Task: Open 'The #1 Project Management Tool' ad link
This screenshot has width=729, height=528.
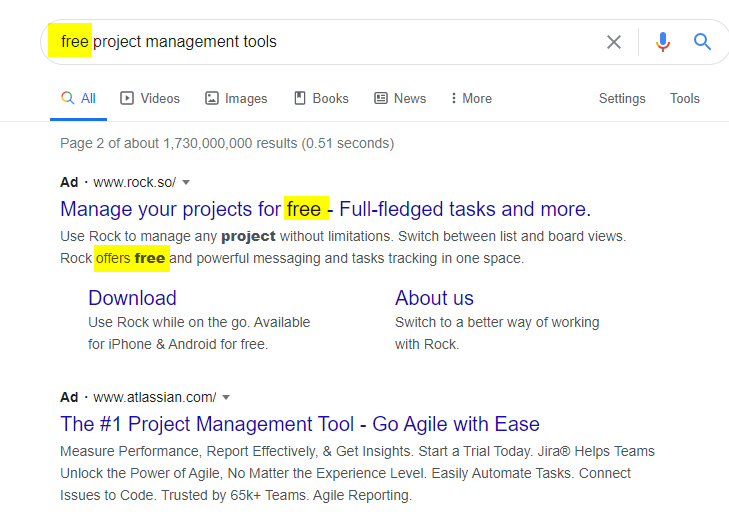Action: (x=300, y=424)
